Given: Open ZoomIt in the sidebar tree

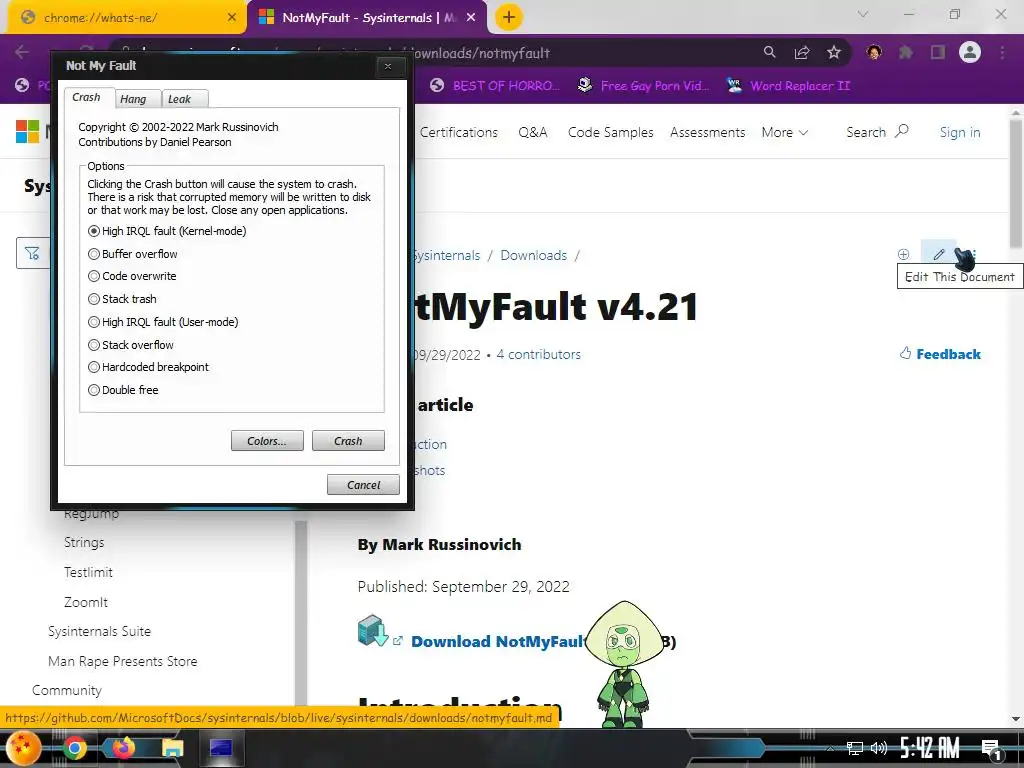Looking at the screenshot, I should tap(86, 602).
